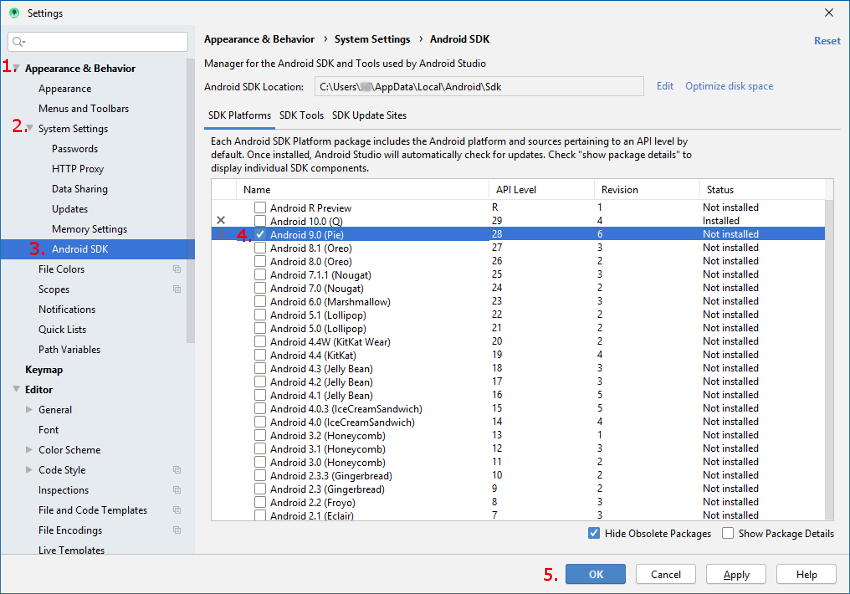Check the Android 4.4 (KitKat) checkbox
The height and width of the screenshot is (594, 850).
tap(260, 355)
